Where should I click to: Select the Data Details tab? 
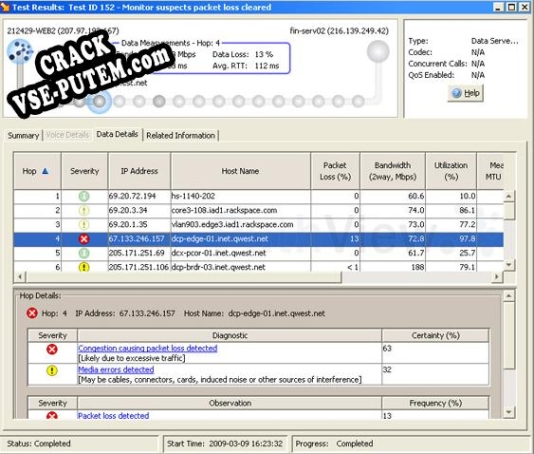click(x=117, y=134)
